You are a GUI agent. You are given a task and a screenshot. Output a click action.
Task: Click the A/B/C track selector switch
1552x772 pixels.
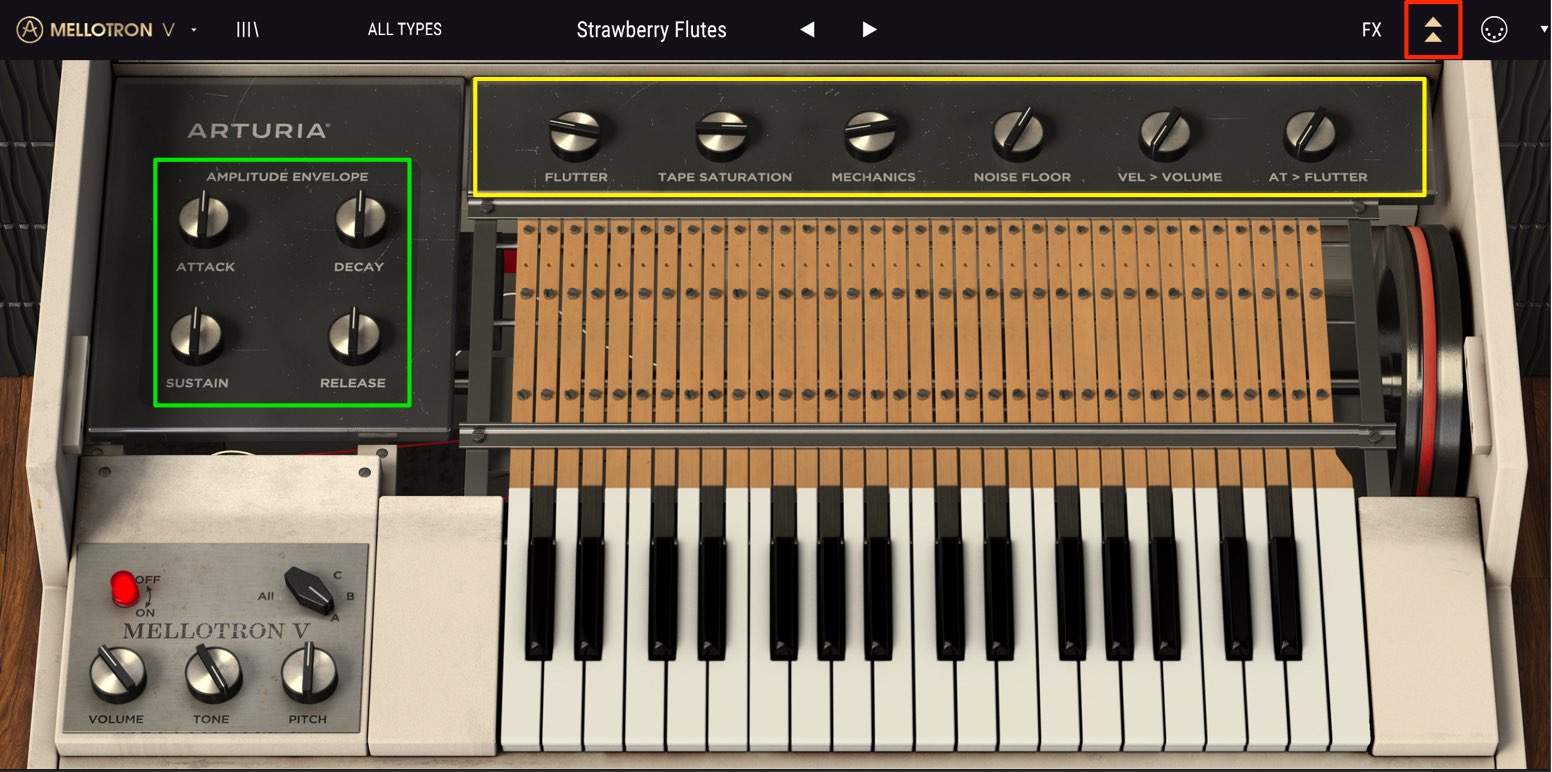(x=309, y=590)
